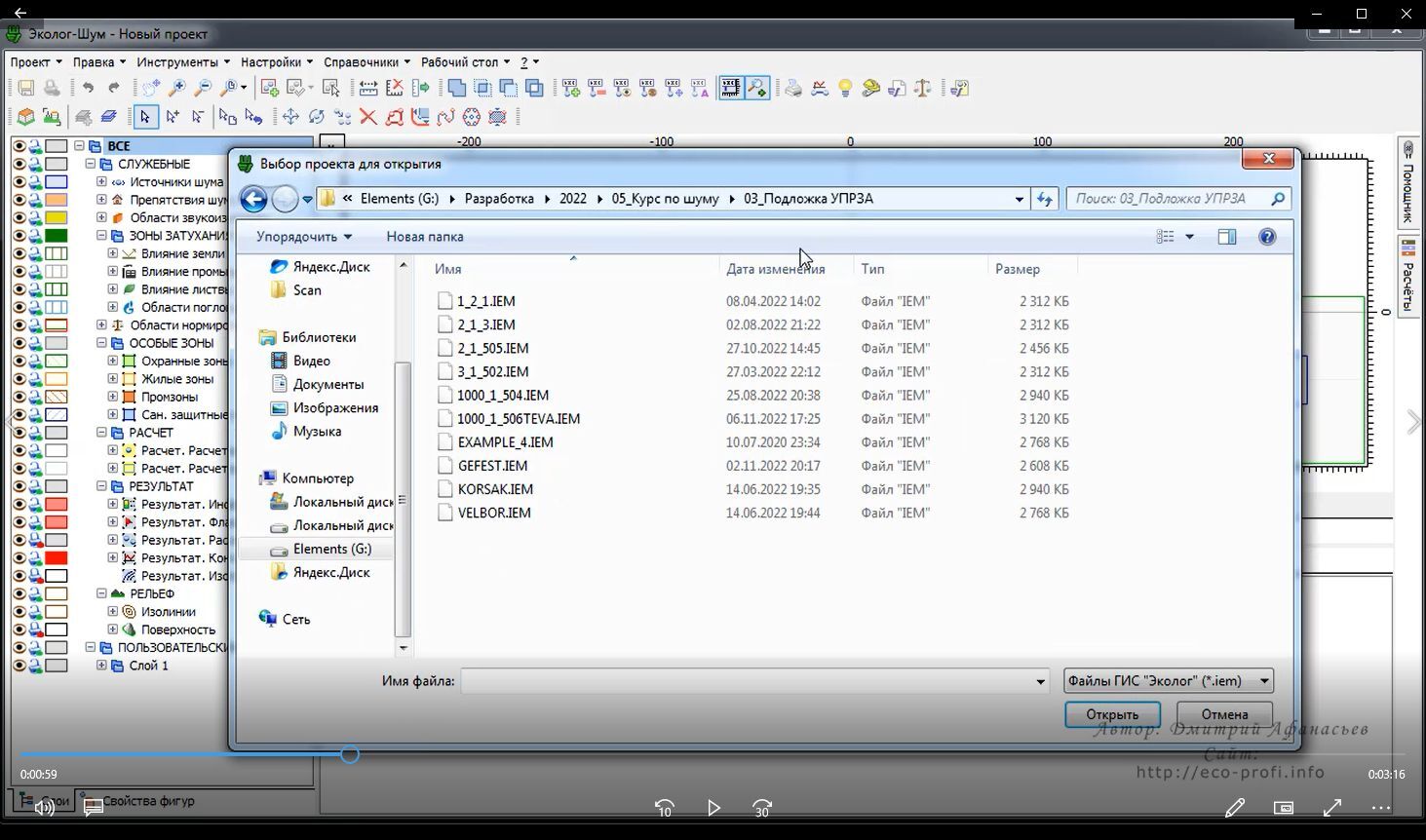1426x840 pixels.
Task: Click the balance scales toolbar icon
Action: (x=922, y=89)
